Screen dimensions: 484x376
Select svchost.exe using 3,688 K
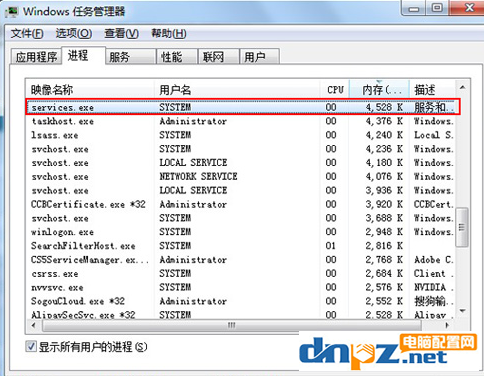pyautogui.click(x=241, y=218)
